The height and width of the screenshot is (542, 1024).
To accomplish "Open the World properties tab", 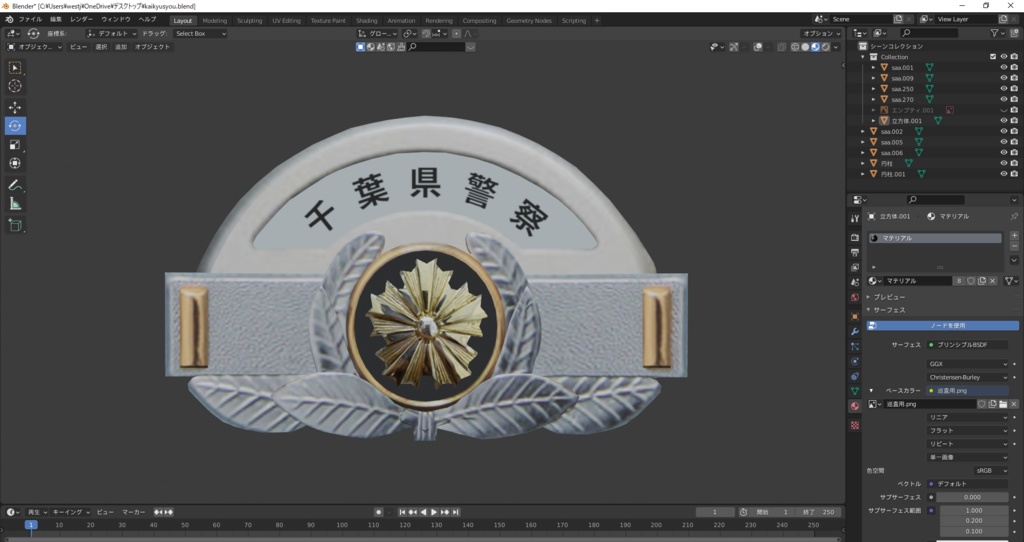I will (855, 298).
